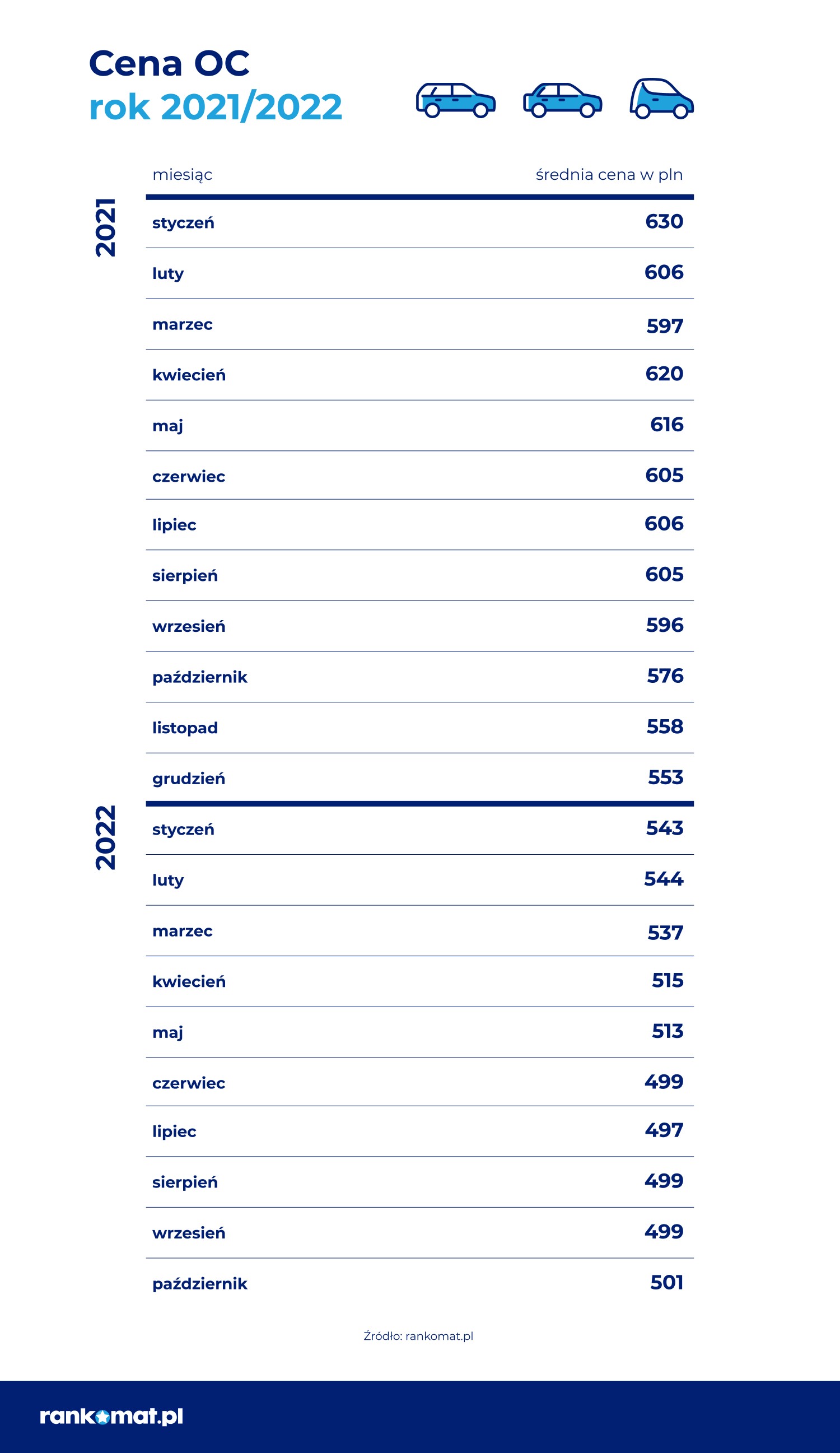Image resolution: width=840 pixels, height=1453 pixels.
Task: Open the 'Źródło: rankomat.pl' source link
Action: point(418,1336)
